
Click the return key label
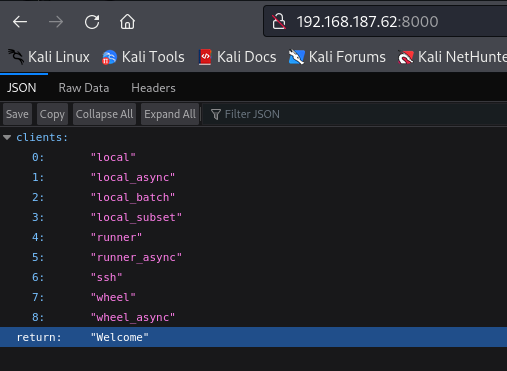tap(39, 337)
